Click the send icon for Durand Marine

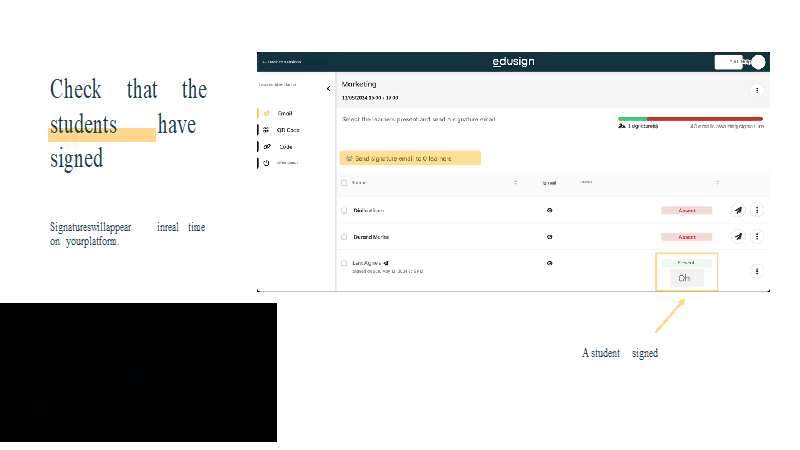(738, 237)
